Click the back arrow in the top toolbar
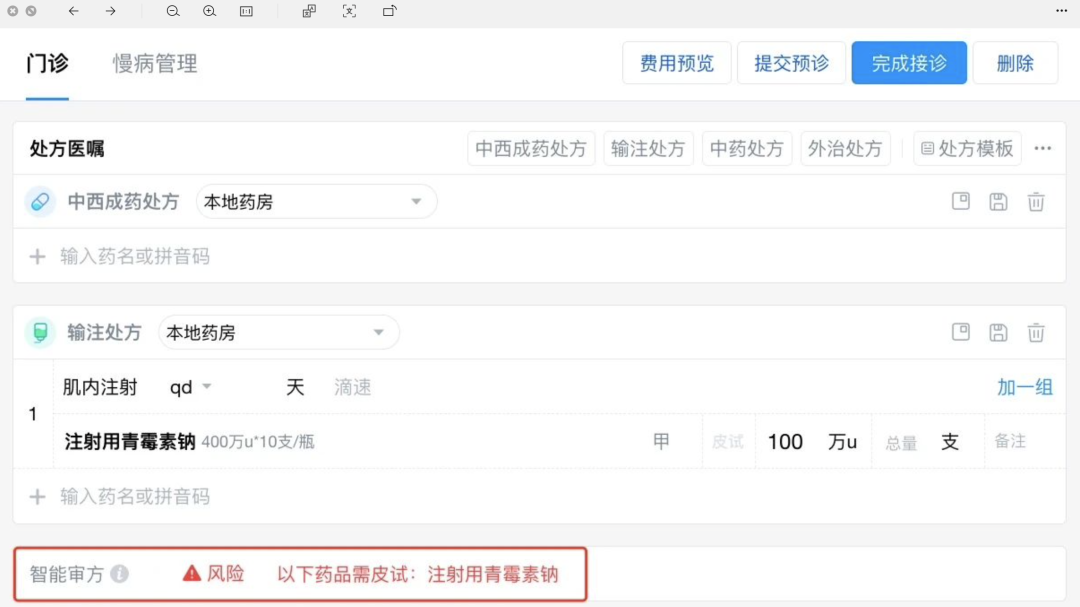Image resolution: width=1080 pixels, height=607 pixels. pos(73,11)
